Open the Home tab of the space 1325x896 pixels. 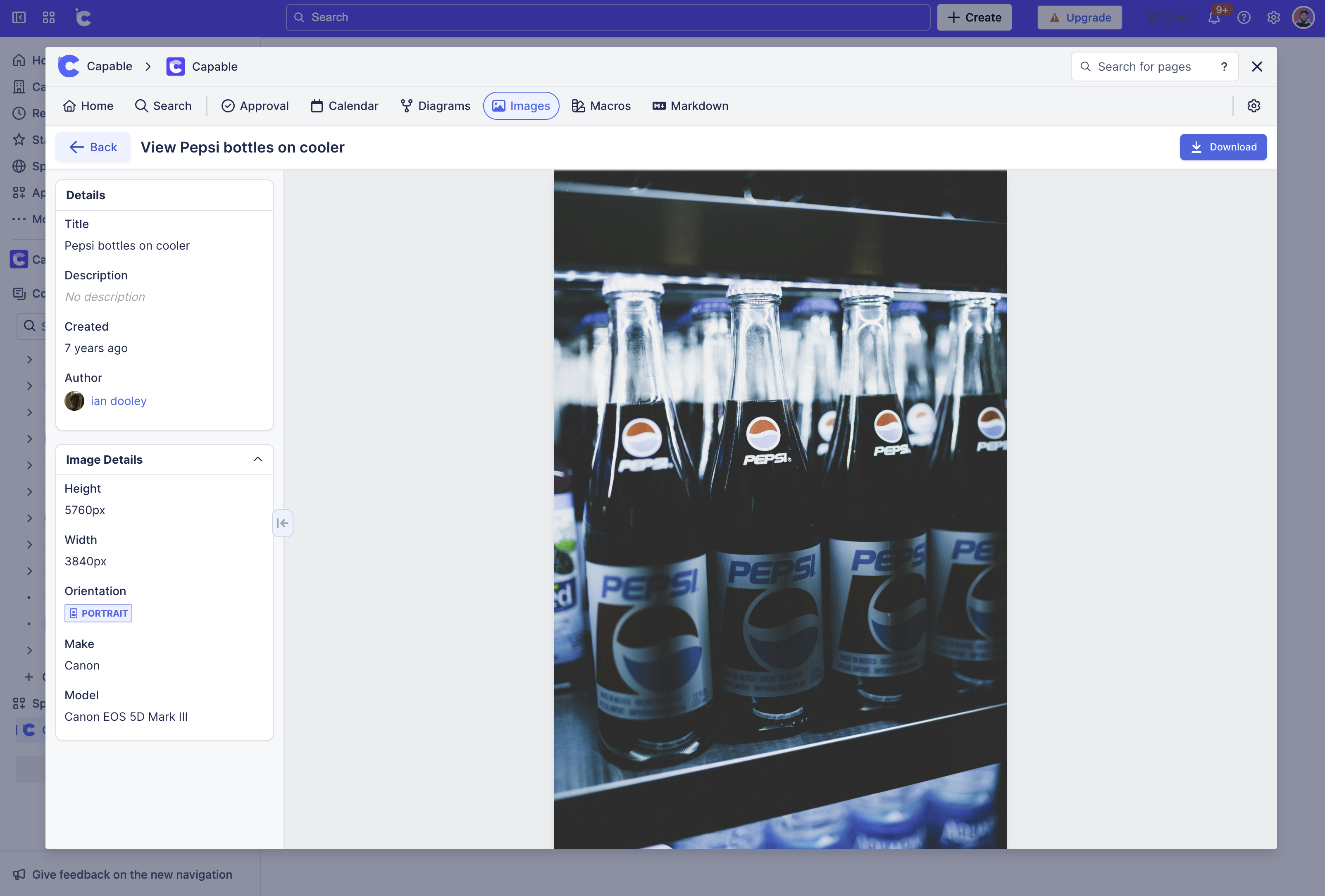click(88, 105)
